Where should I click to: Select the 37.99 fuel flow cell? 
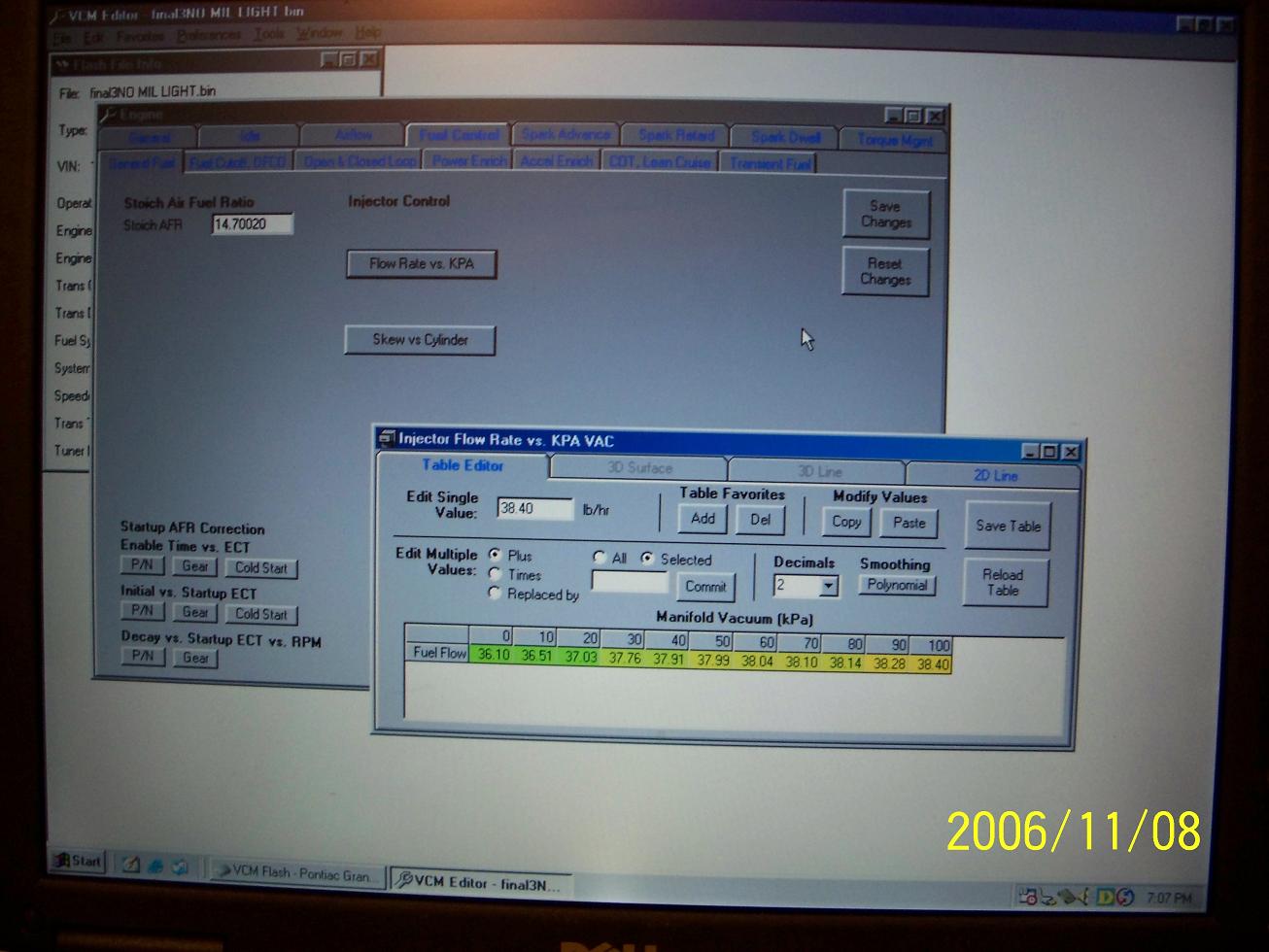coord(712,661)
